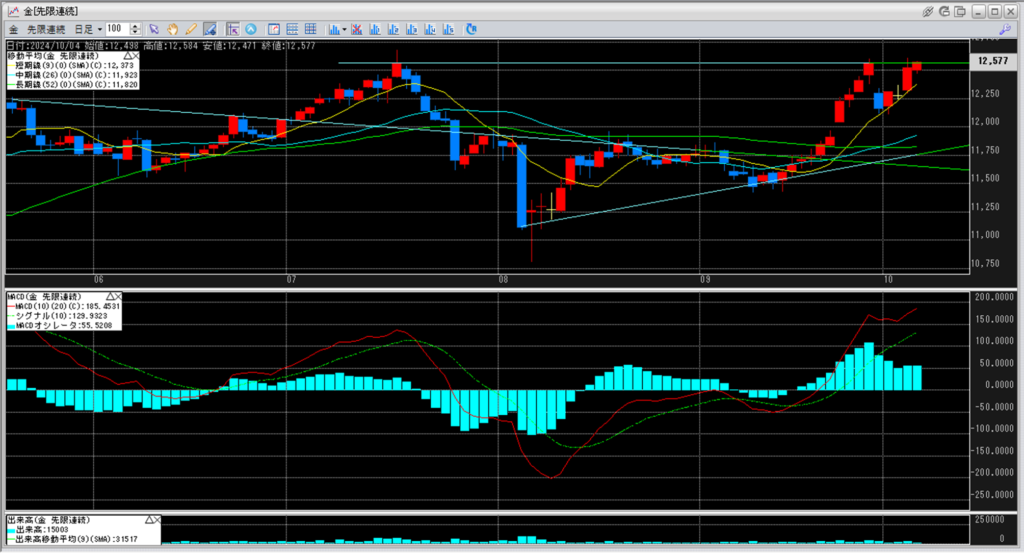Image resolution: width=1024 pixels, height=553 pixels.
Task: Choose the pencil drawing tool
Action: click(x=190, y=29)
